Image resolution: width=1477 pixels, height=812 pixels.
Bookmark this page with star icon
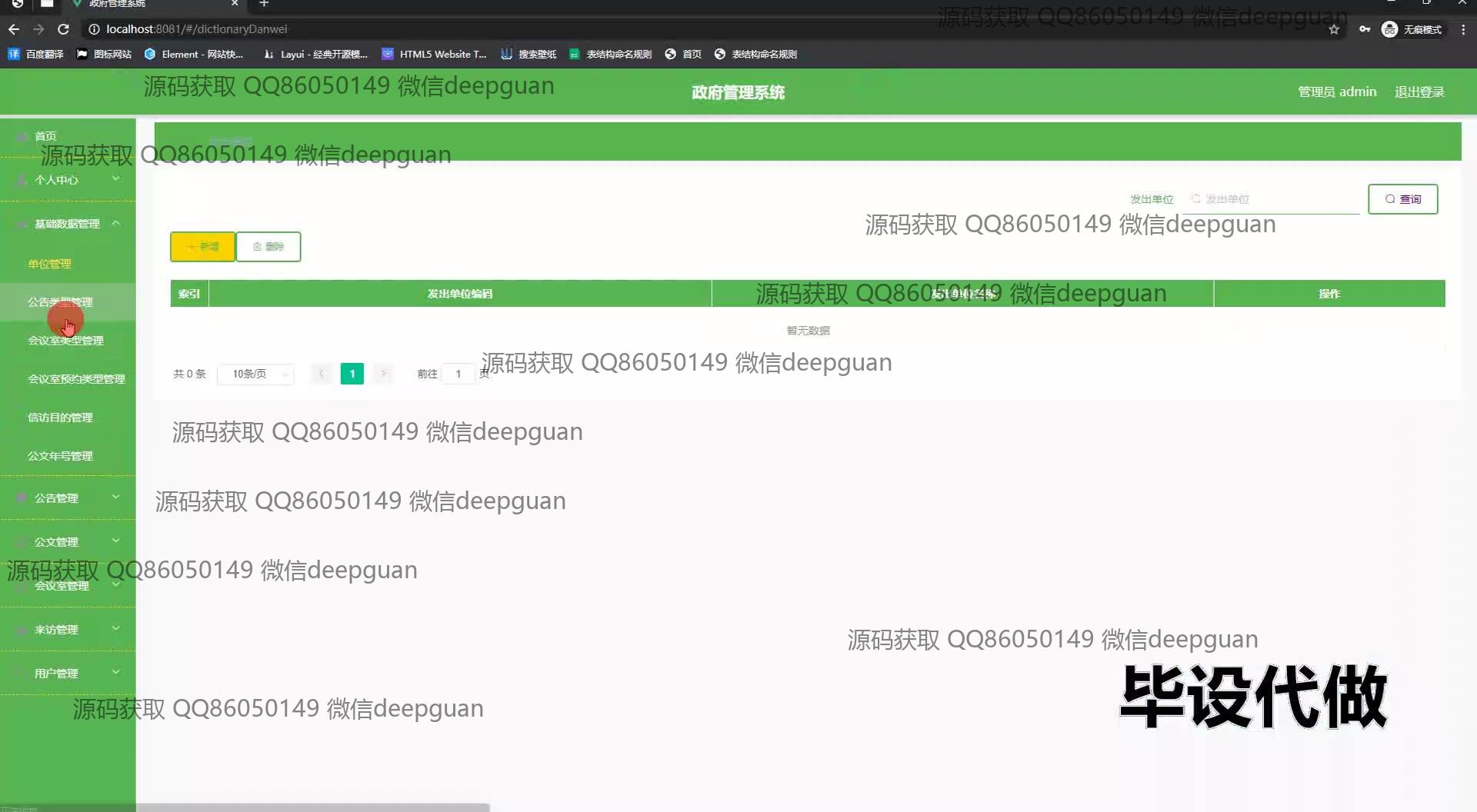[x=1334, y=29]
